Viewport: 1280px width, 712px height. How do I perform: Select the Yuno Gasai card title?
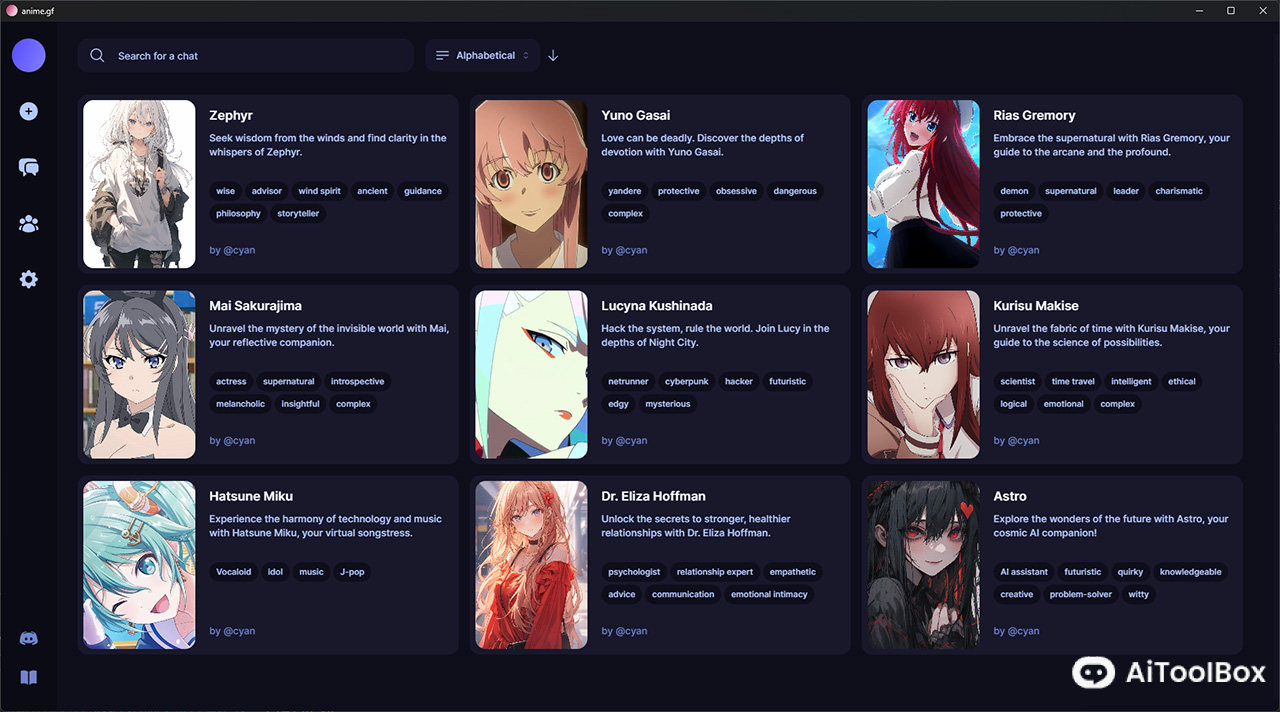[x=636, y=115]
